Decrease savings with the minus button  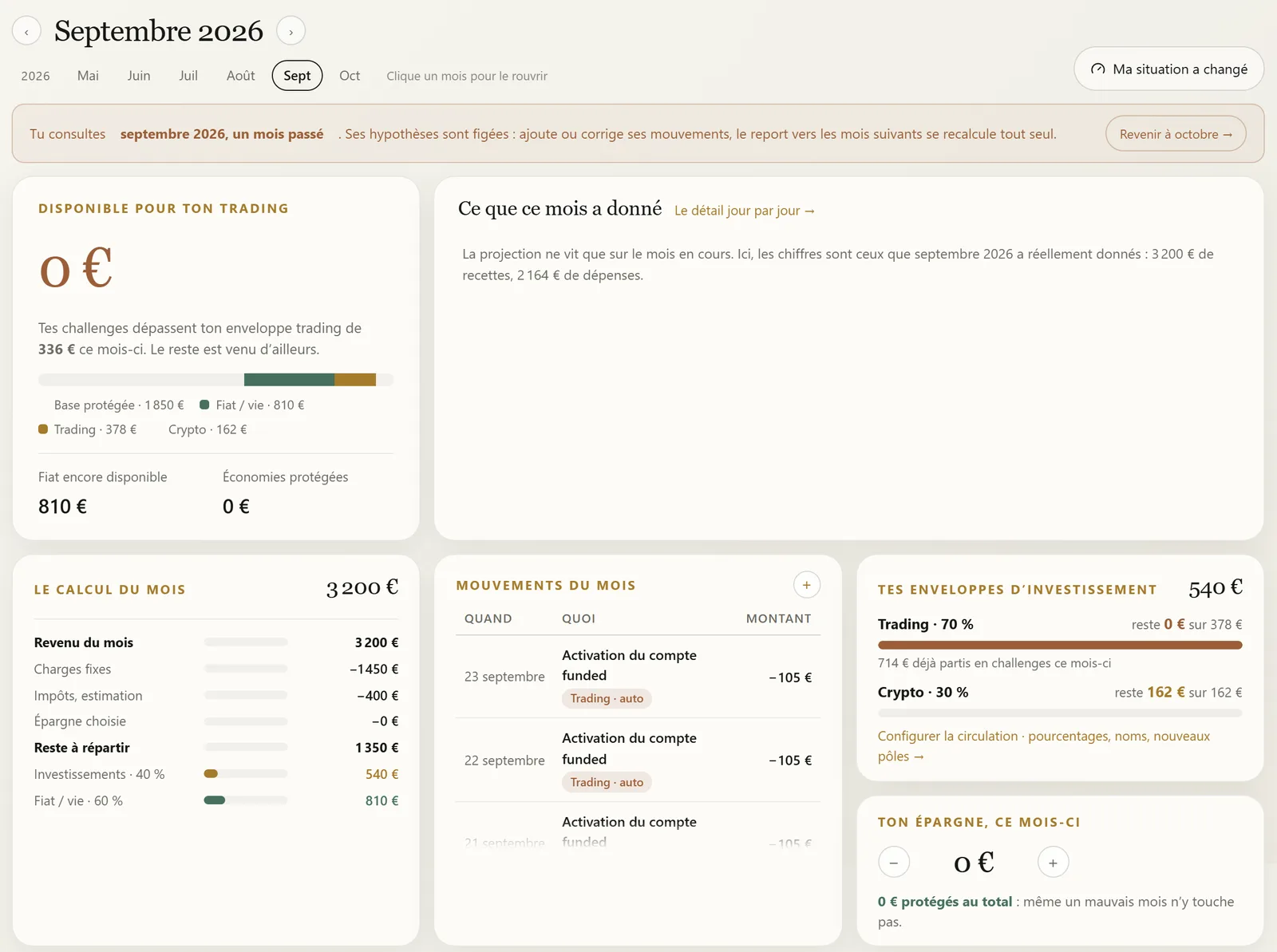point(893,863)
